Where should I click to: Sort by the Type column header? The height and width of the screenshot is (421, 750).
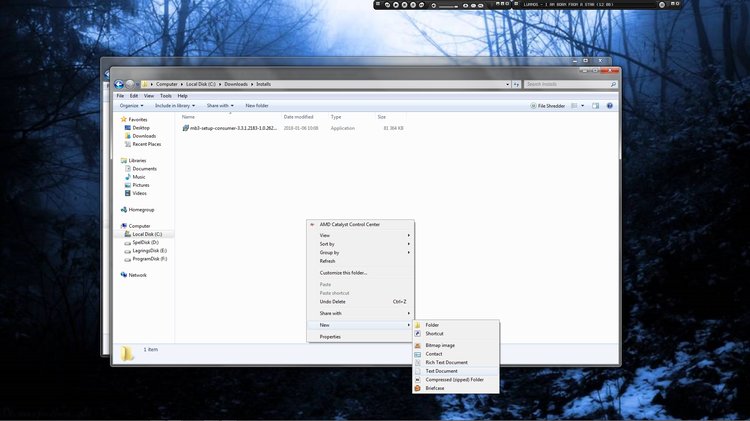point(336,117)
